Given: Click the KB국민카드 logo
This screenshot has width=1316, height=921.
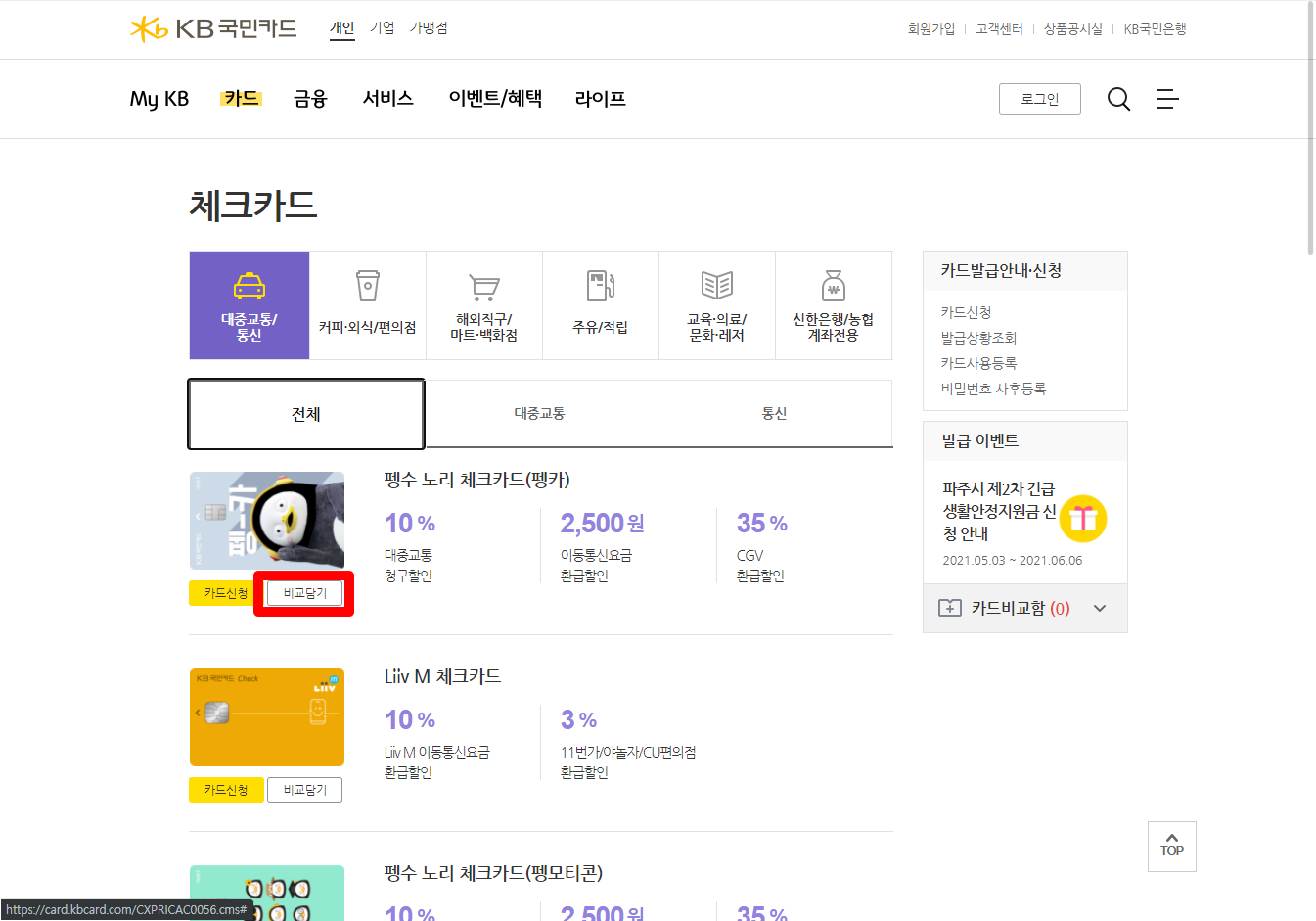Looking at the screenshot, I should click(x=213, y=28).
